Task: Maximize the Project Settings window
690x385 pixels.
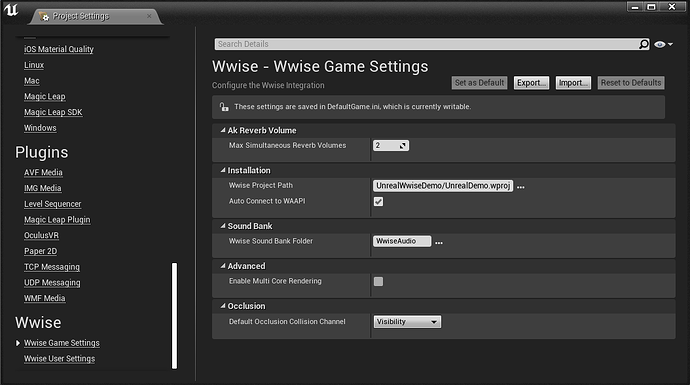Action: [x=651, y=7]
